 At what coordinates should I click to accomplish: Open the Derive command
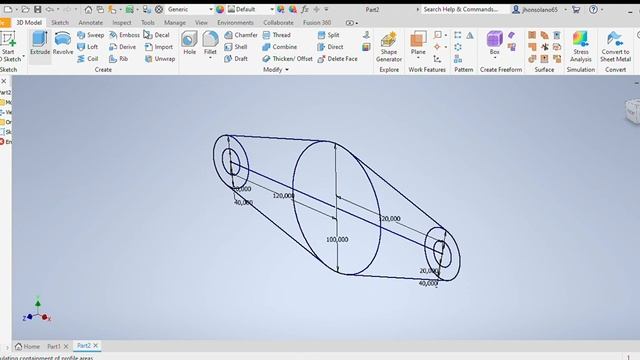(x=122, y=47)
